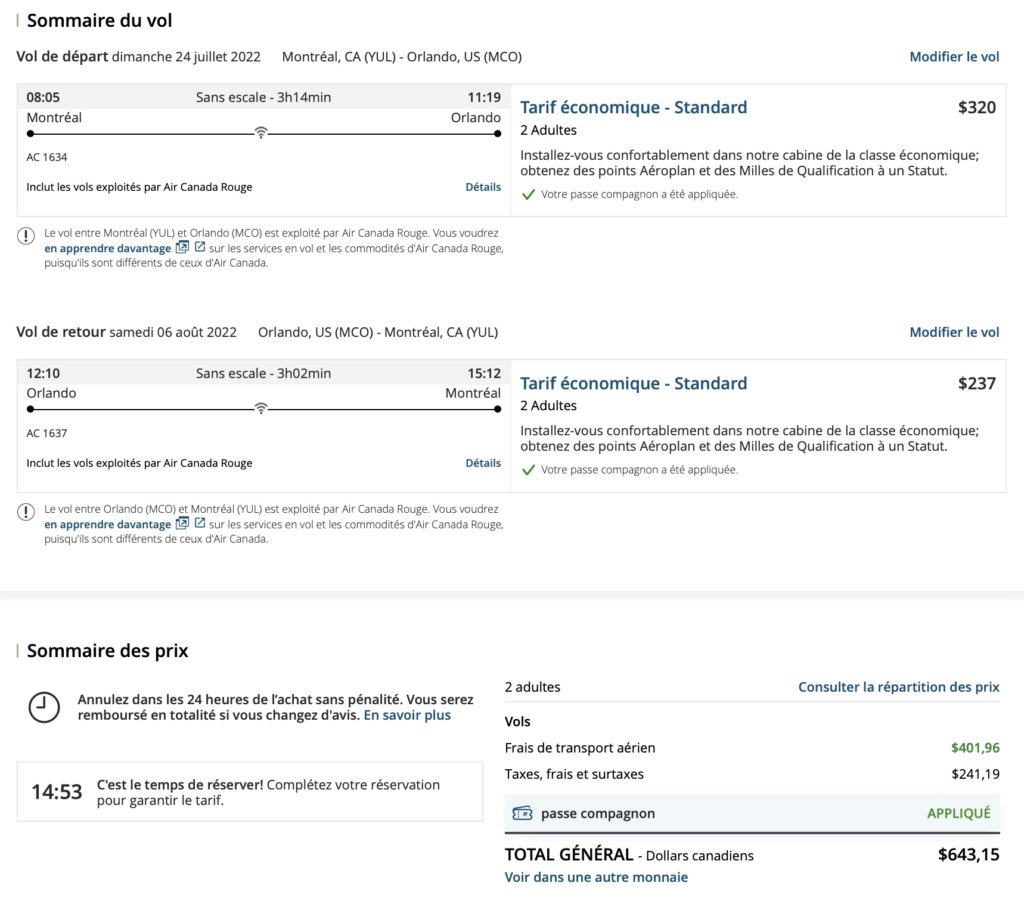Click 'En savoir plus' about 24-hour cancellation
The width and height of the screenshot is (1024, 898).
tap(407, 715)
